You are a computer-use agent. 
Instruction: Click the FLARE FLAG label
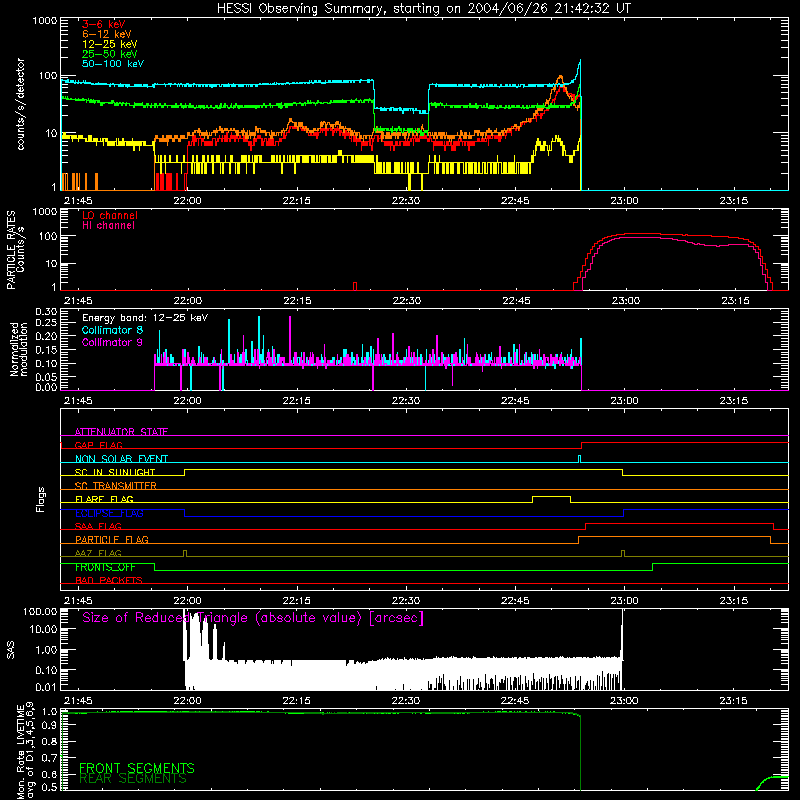click(x=104, y=499)
